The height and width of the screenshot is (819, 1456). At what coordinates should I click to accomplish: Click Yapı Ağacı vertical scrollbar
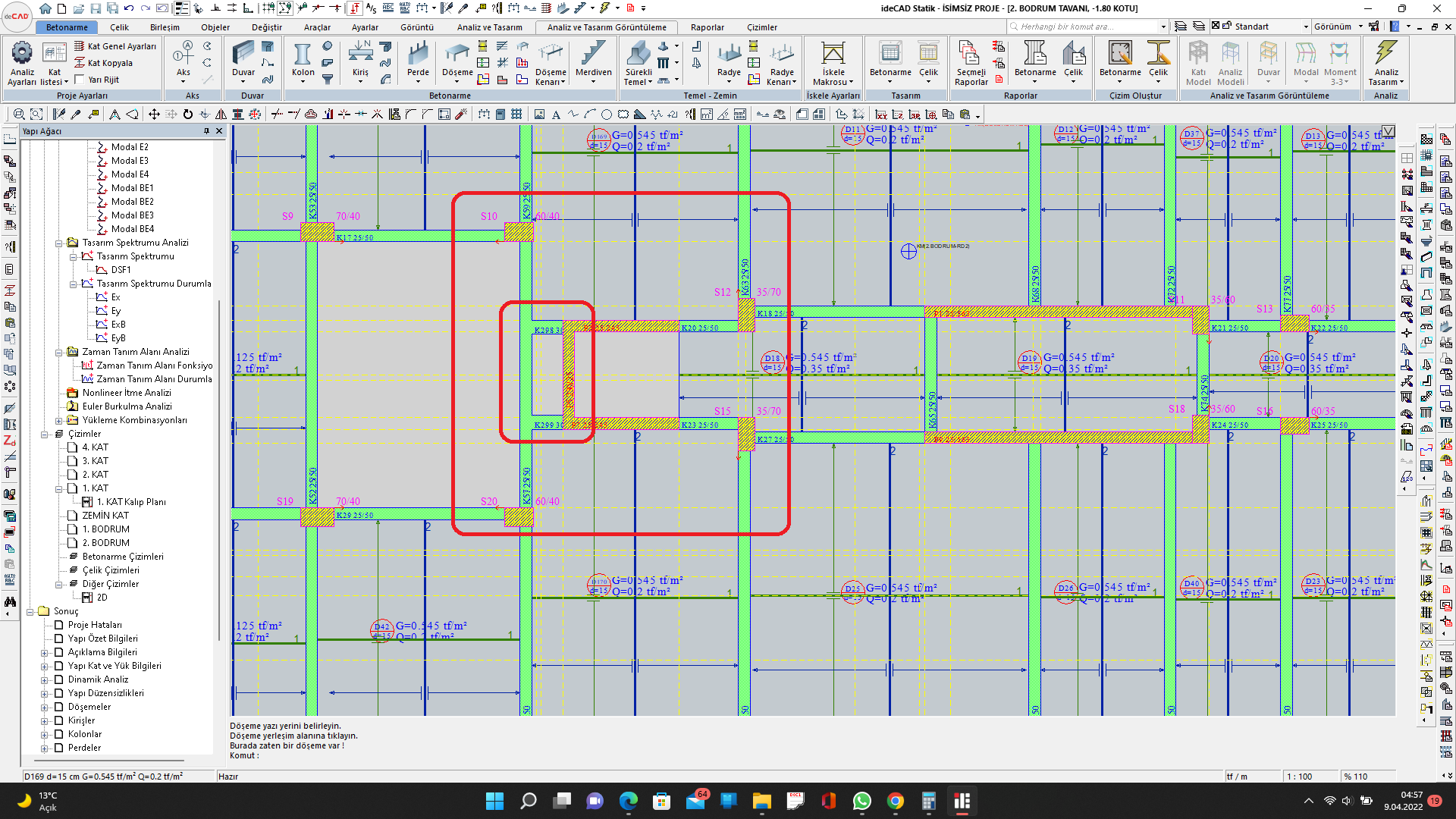pos(220,470)
